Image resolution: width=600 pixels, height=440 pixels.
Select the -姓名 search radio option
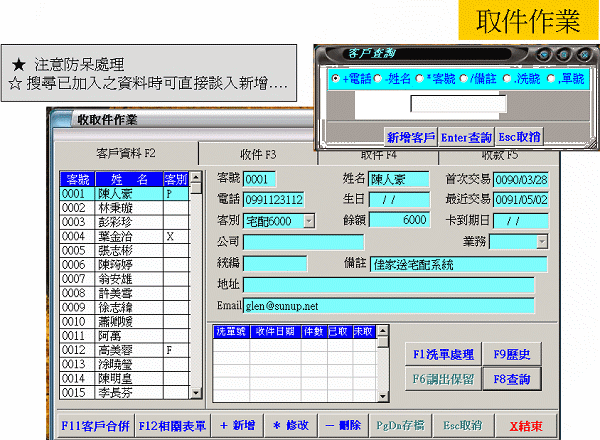(379, 78)
